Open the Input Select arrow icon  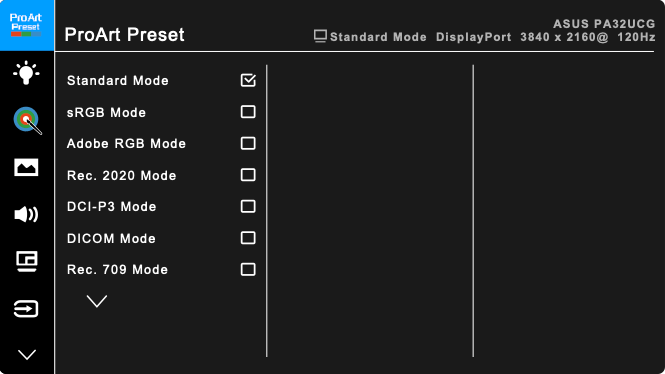click(26, 309)
